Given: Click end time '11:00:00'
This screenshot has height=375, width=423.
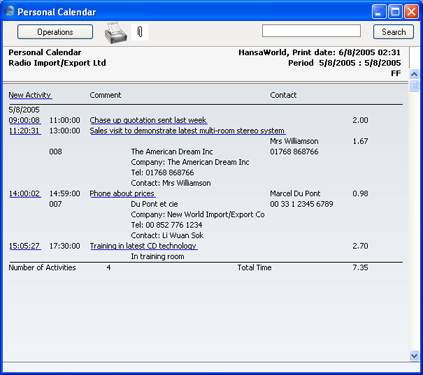Looking at the screenshot, I should coord(65,120).
